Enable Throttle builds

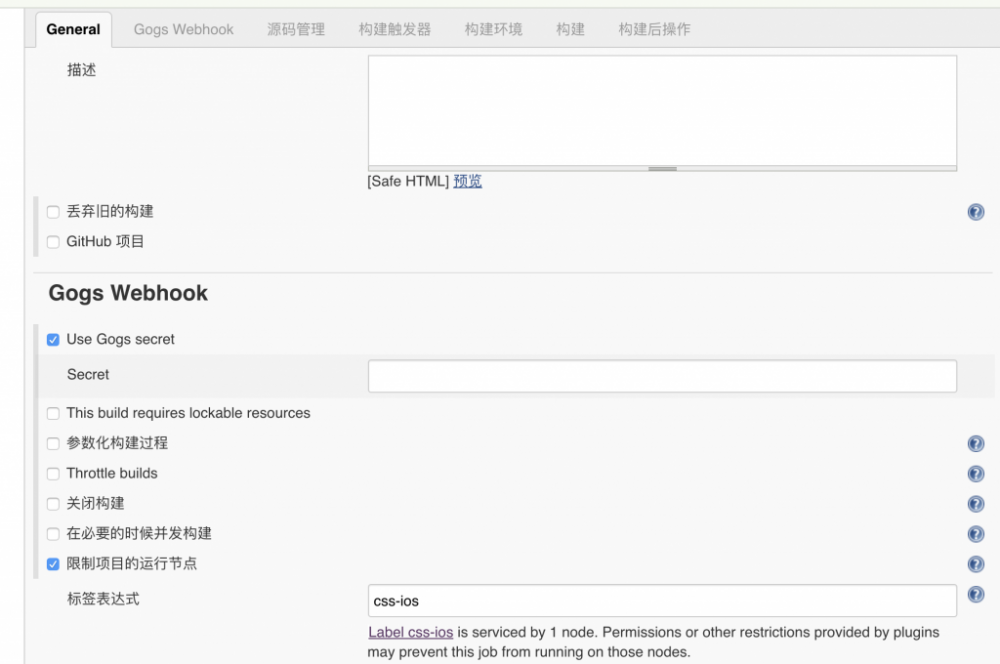click(52, 473)
